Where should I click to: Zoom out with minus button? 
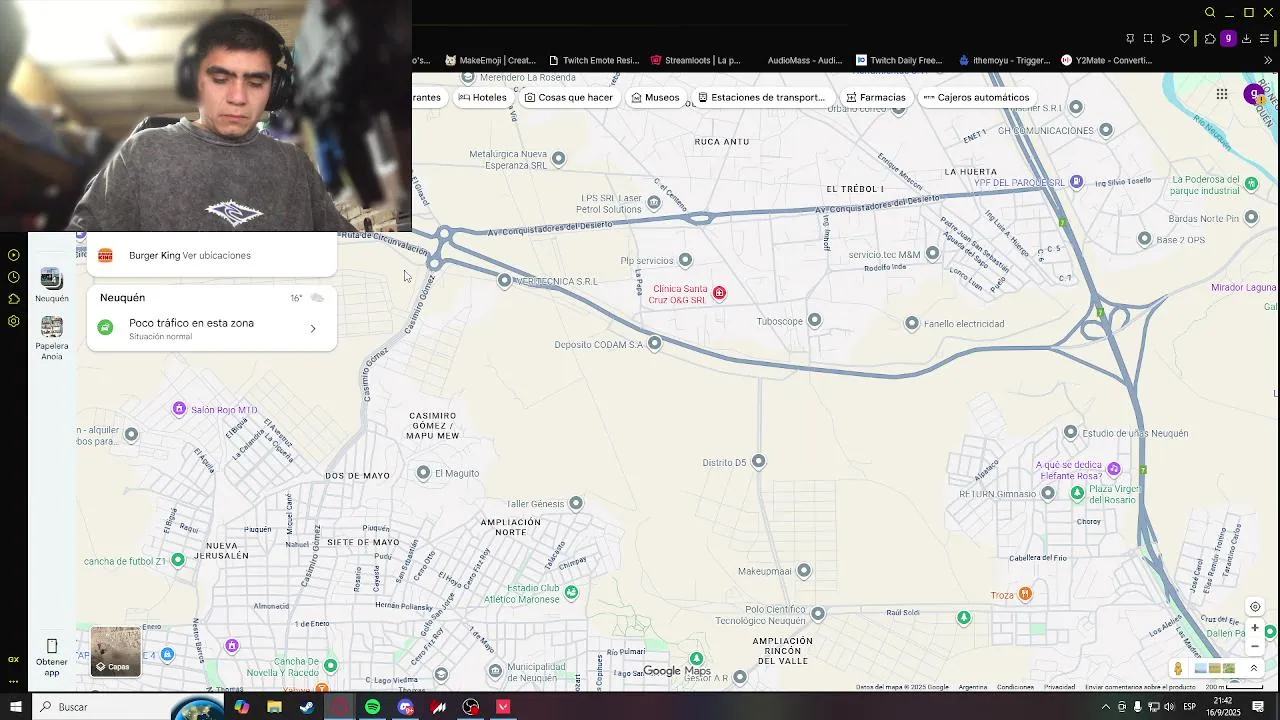(1255, 646)
